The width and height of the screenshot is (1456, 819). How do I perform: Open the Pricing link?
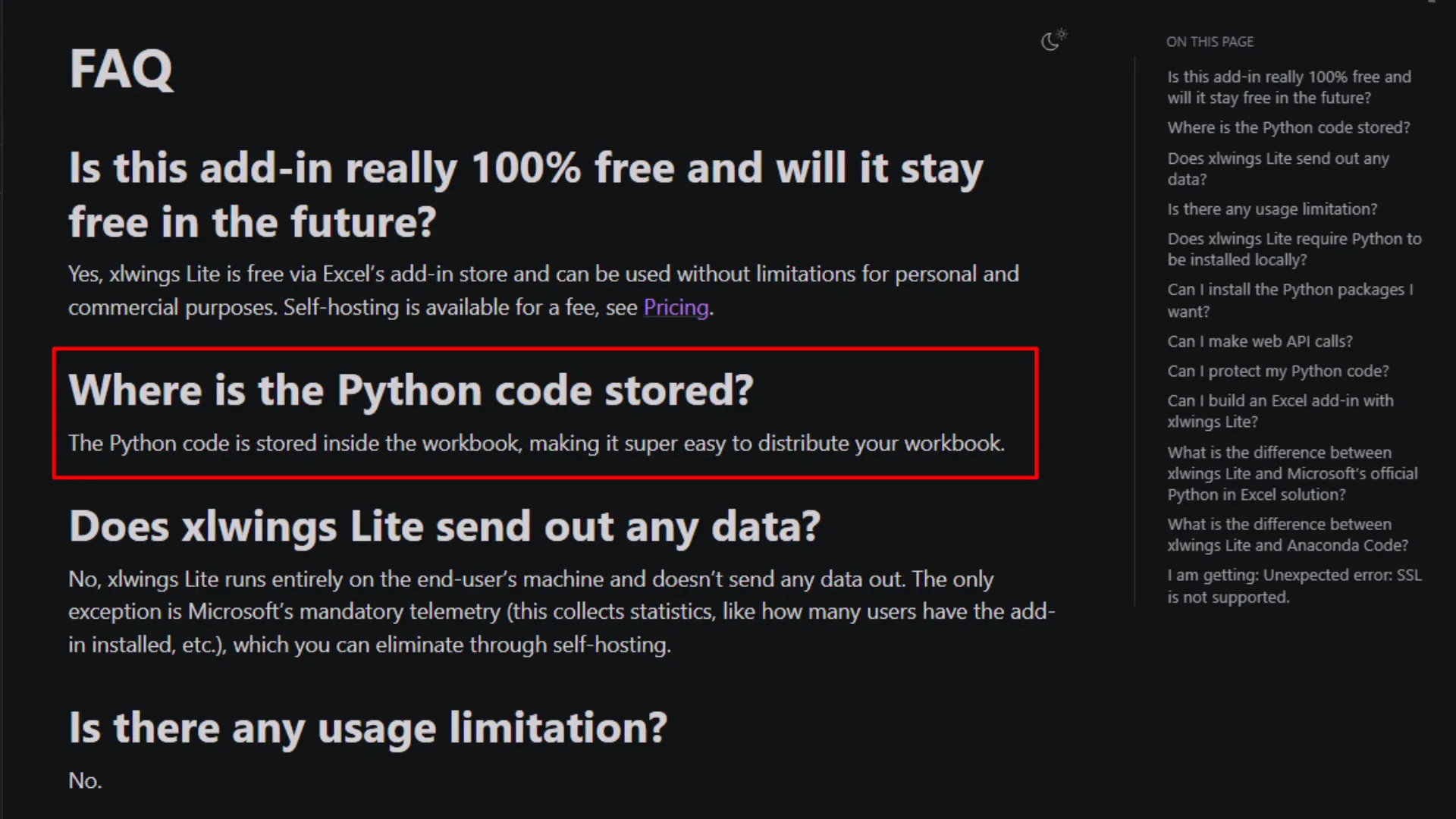[x=676, y=307]
